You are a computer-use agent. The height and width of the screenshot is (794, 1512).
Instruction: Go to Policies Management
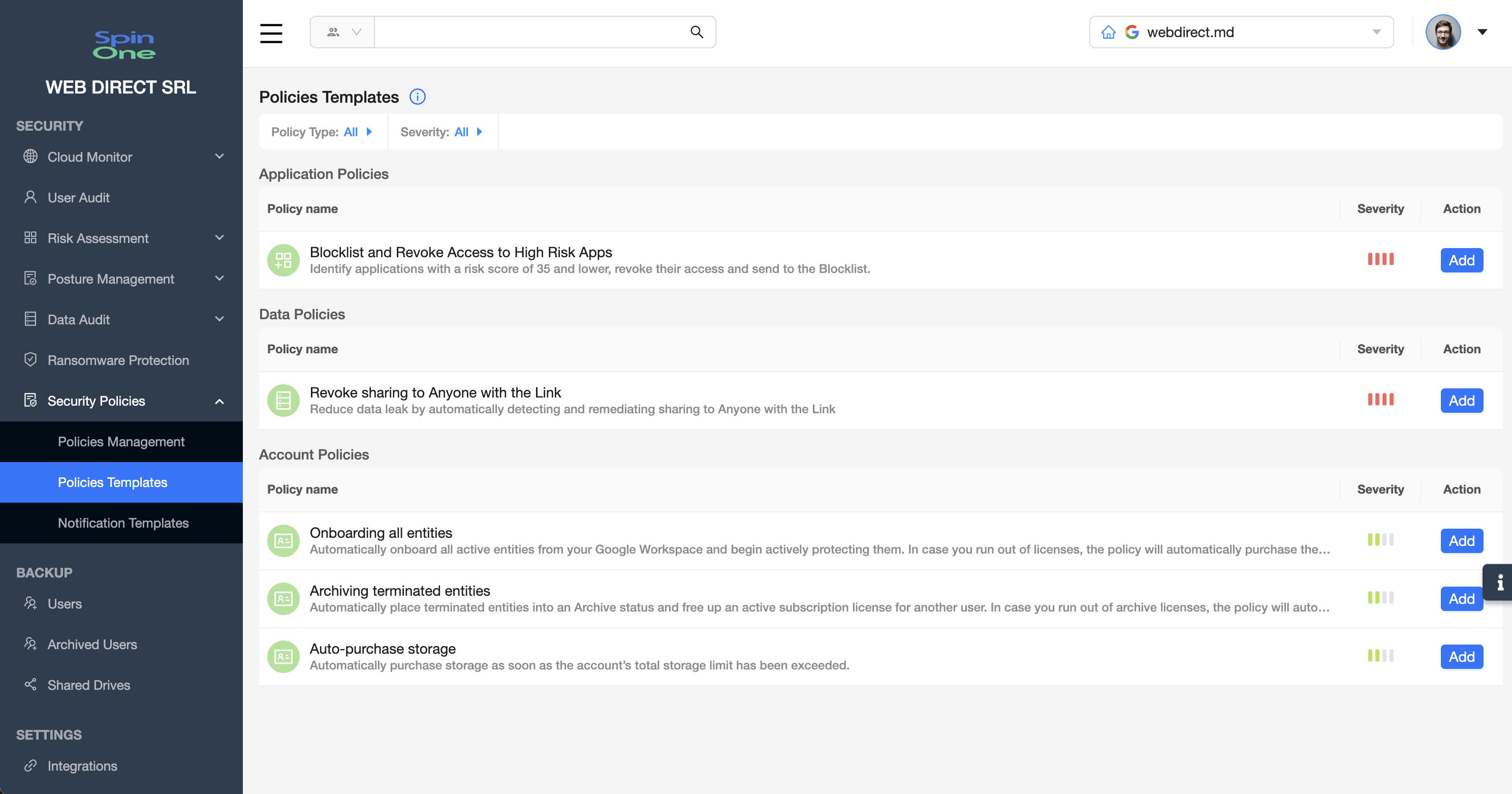121,442
